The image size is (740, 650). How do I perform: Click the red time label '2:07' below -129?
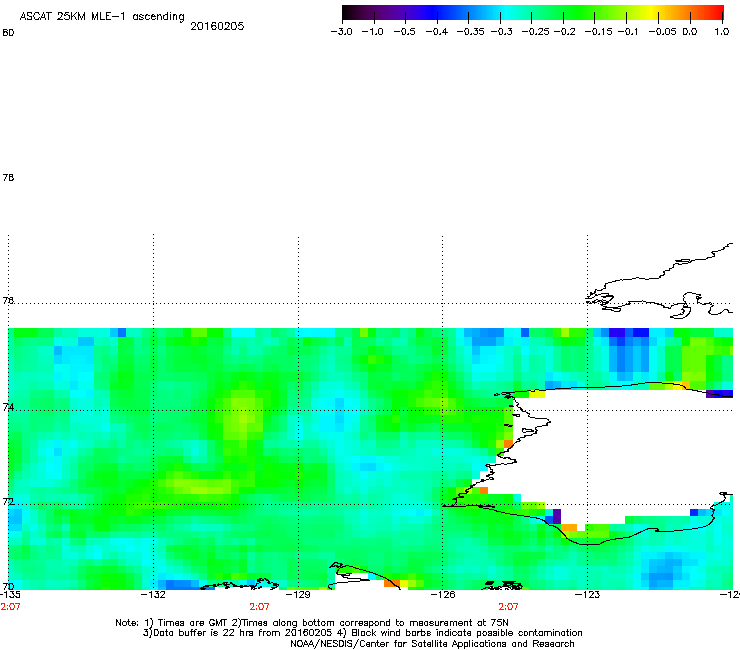(x=259, y=607)
